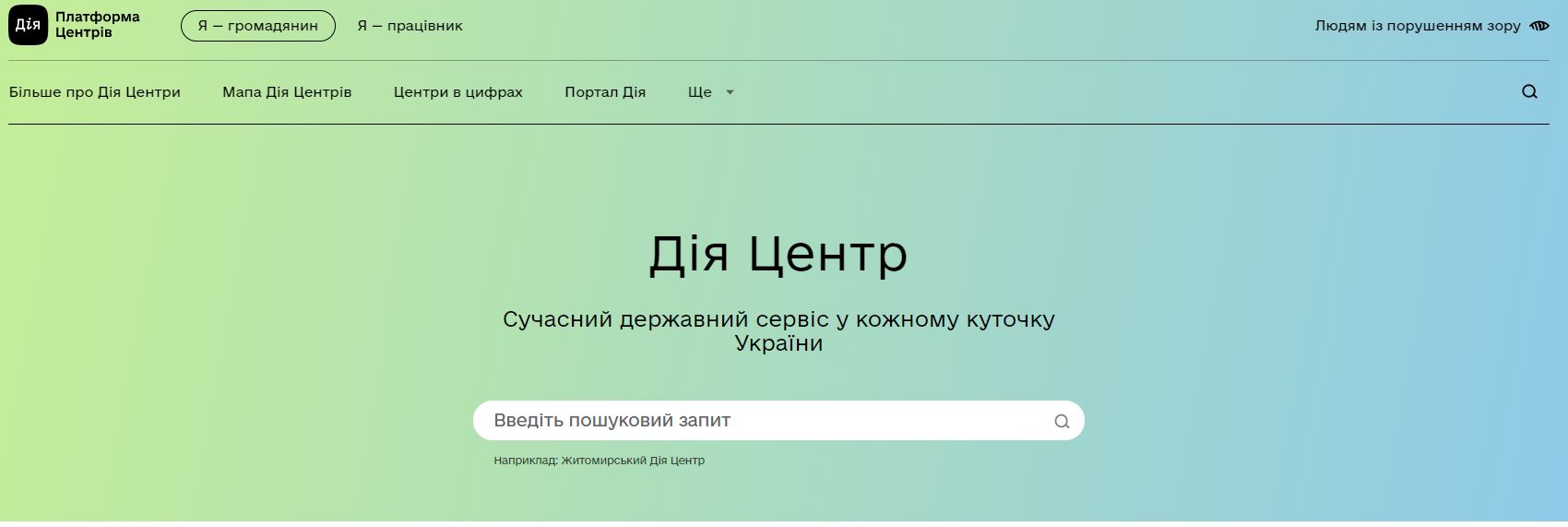Click the 'Дія Центр' main heading

(778, 254)
